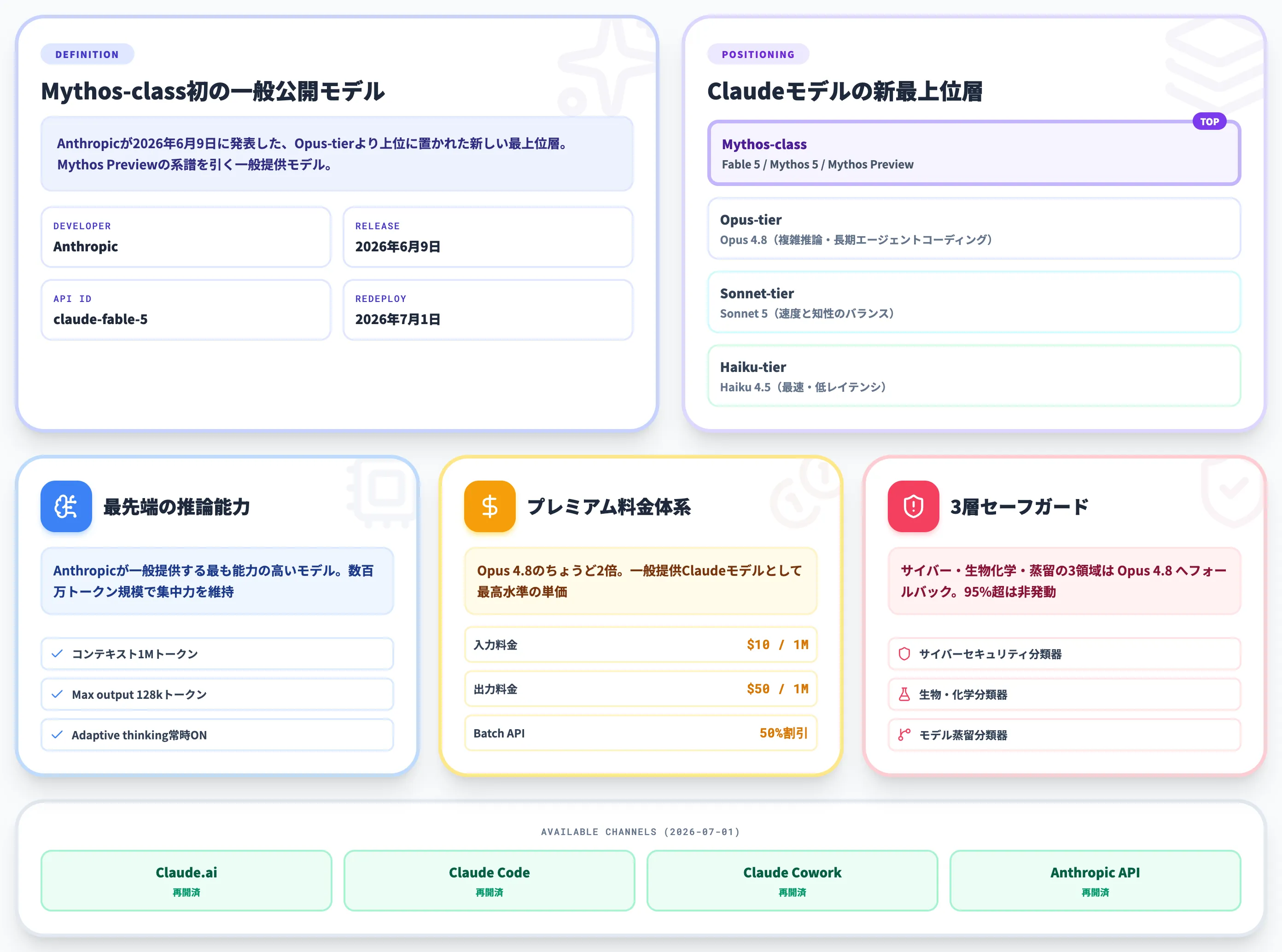Viewport: 1282px width, 952px height.
Task: Open the Claude Code channel card
Action: 489,880
